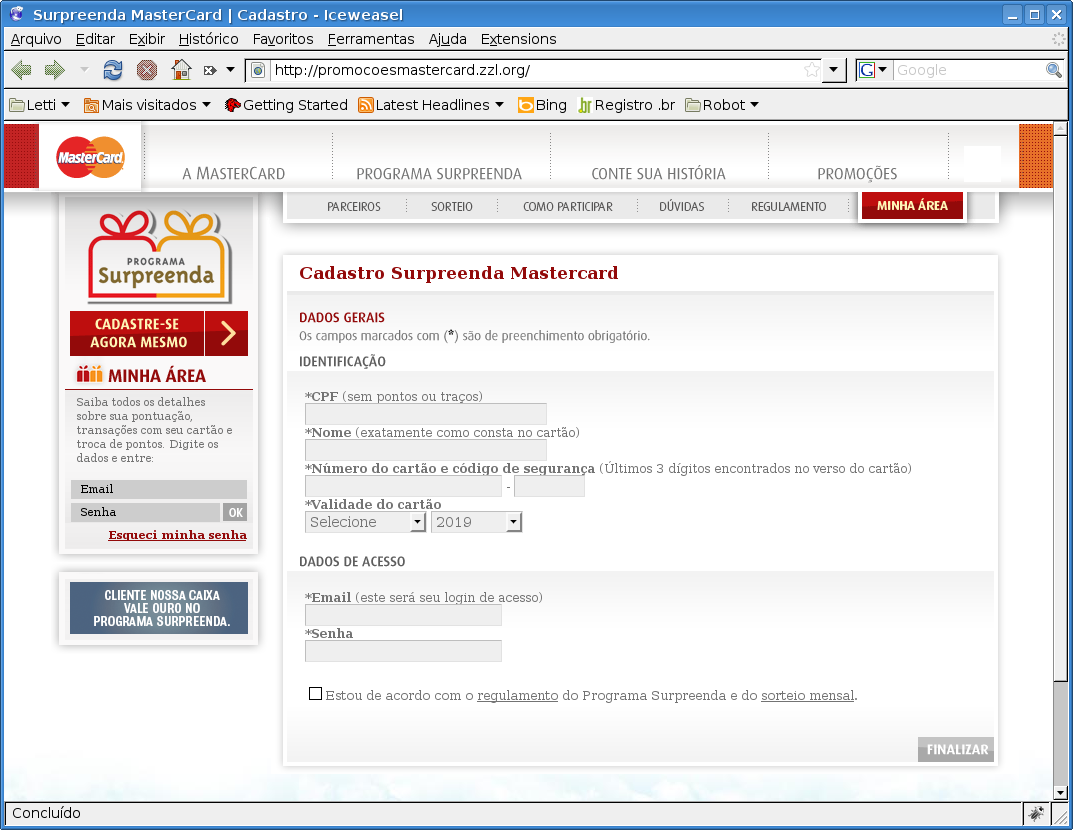
Task: Open the Ferramentas menu
Action: (371, 39)
